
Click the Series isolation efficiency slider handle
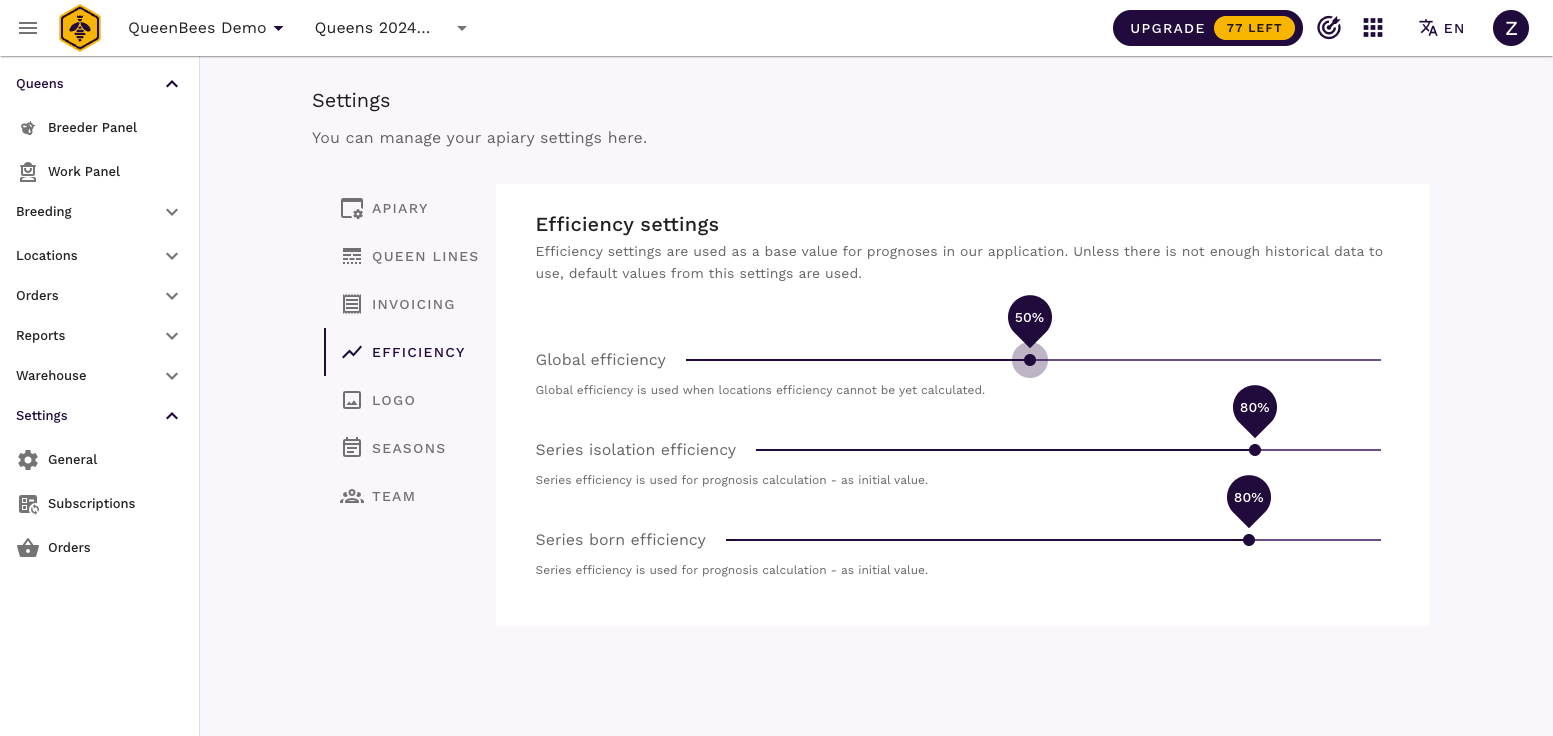coord(1255,450)
